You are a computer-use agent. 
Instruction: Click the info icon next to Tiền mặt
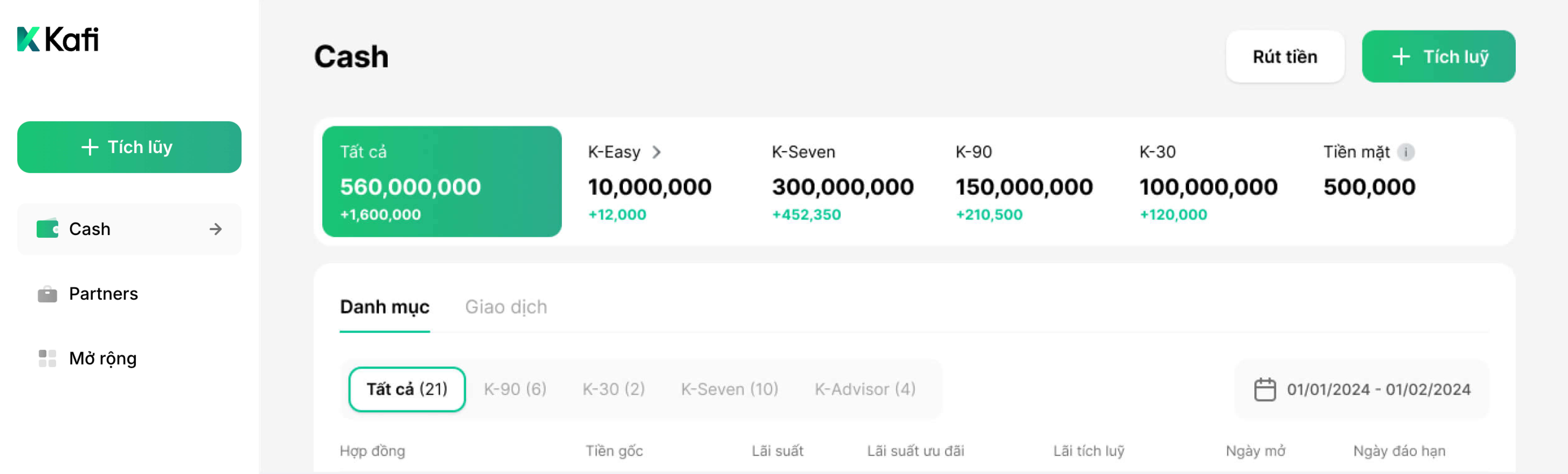pos(1405,152)
